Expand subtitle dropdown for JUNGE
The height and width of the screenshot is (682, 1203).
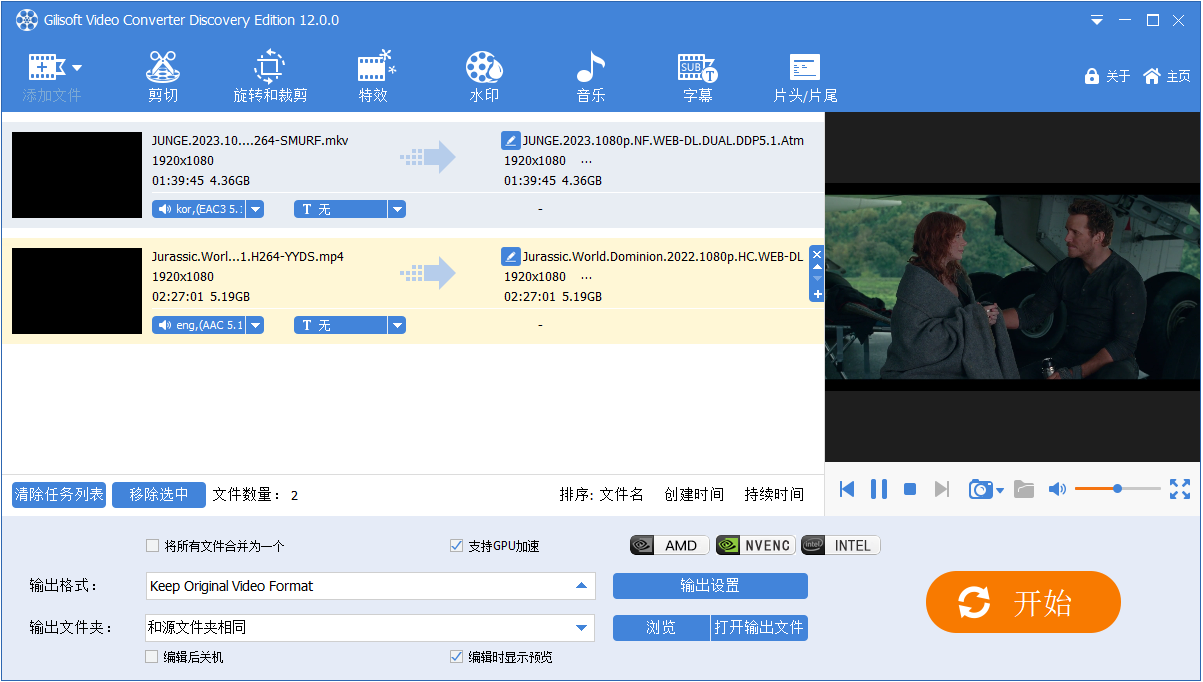pos(397,209)
